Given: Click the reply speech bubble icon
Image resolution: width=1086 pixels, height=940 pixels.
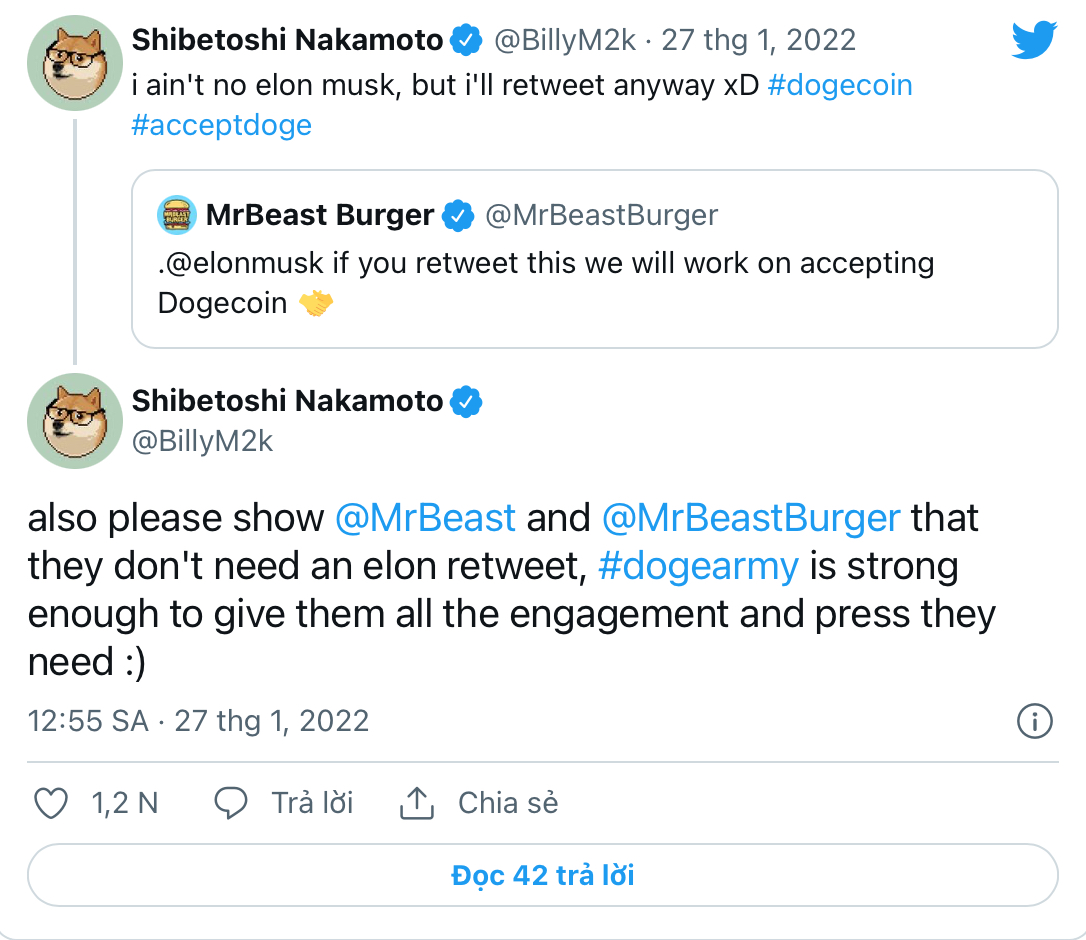Looking at the screenshot, I should [231, 803].
